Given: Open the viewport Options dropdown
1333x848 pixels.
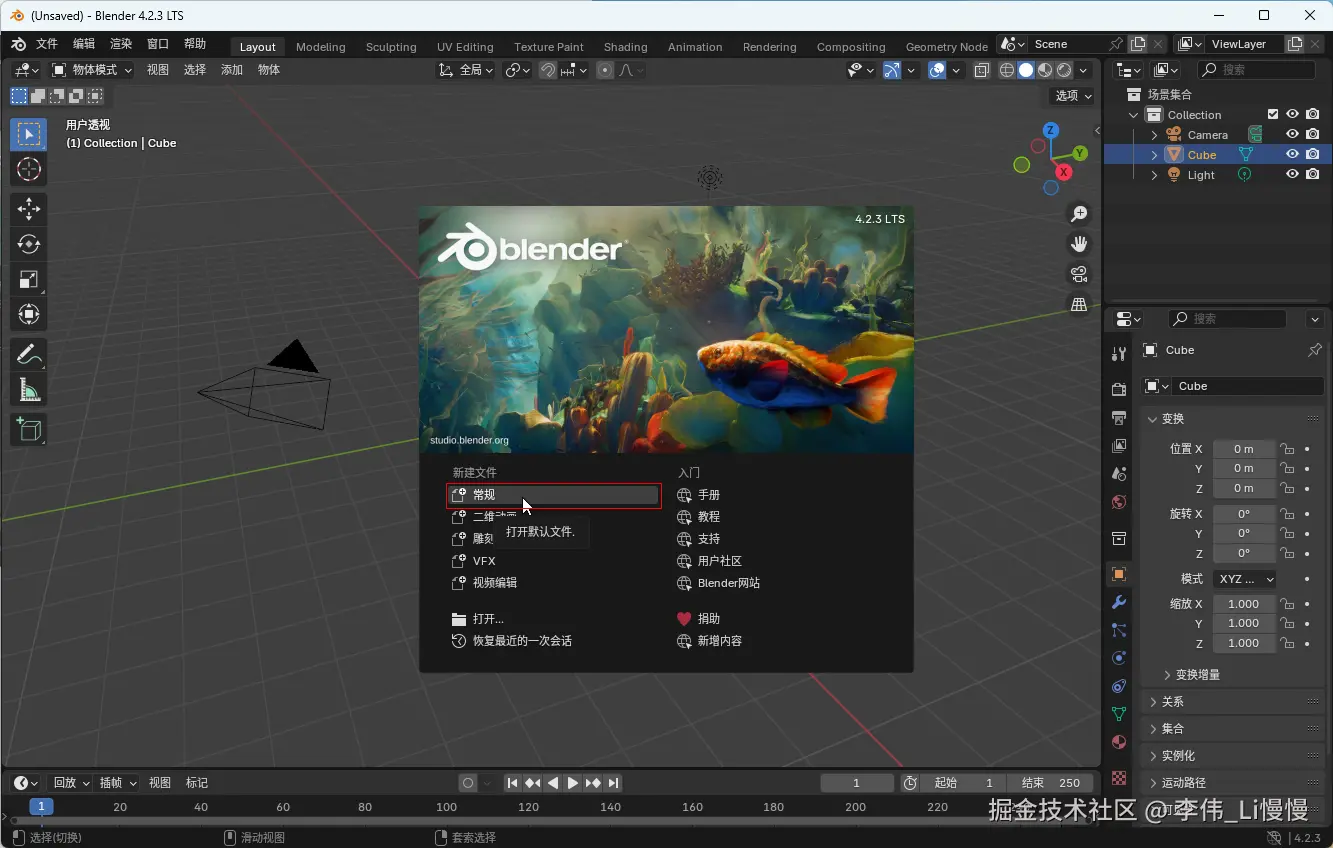Looking at the screenshot, I should click(x=1073, y=96).
